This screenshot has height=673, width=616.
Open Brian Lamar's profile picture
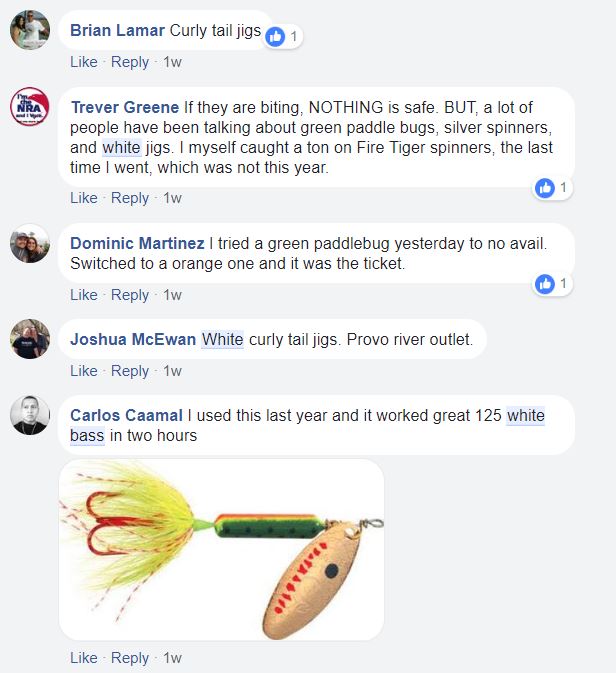[x=30, y=30]
